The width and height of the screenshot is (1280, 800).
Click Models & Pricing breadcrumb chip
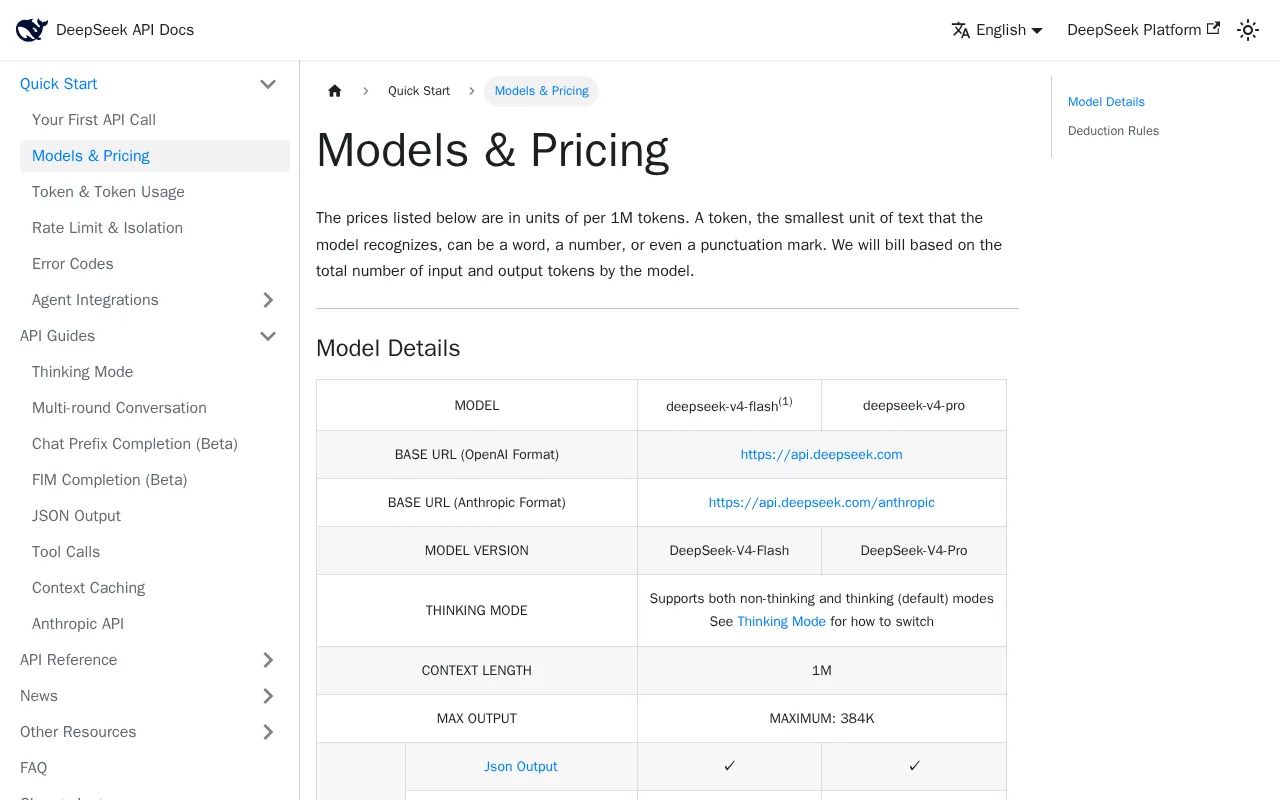point(541,91)
